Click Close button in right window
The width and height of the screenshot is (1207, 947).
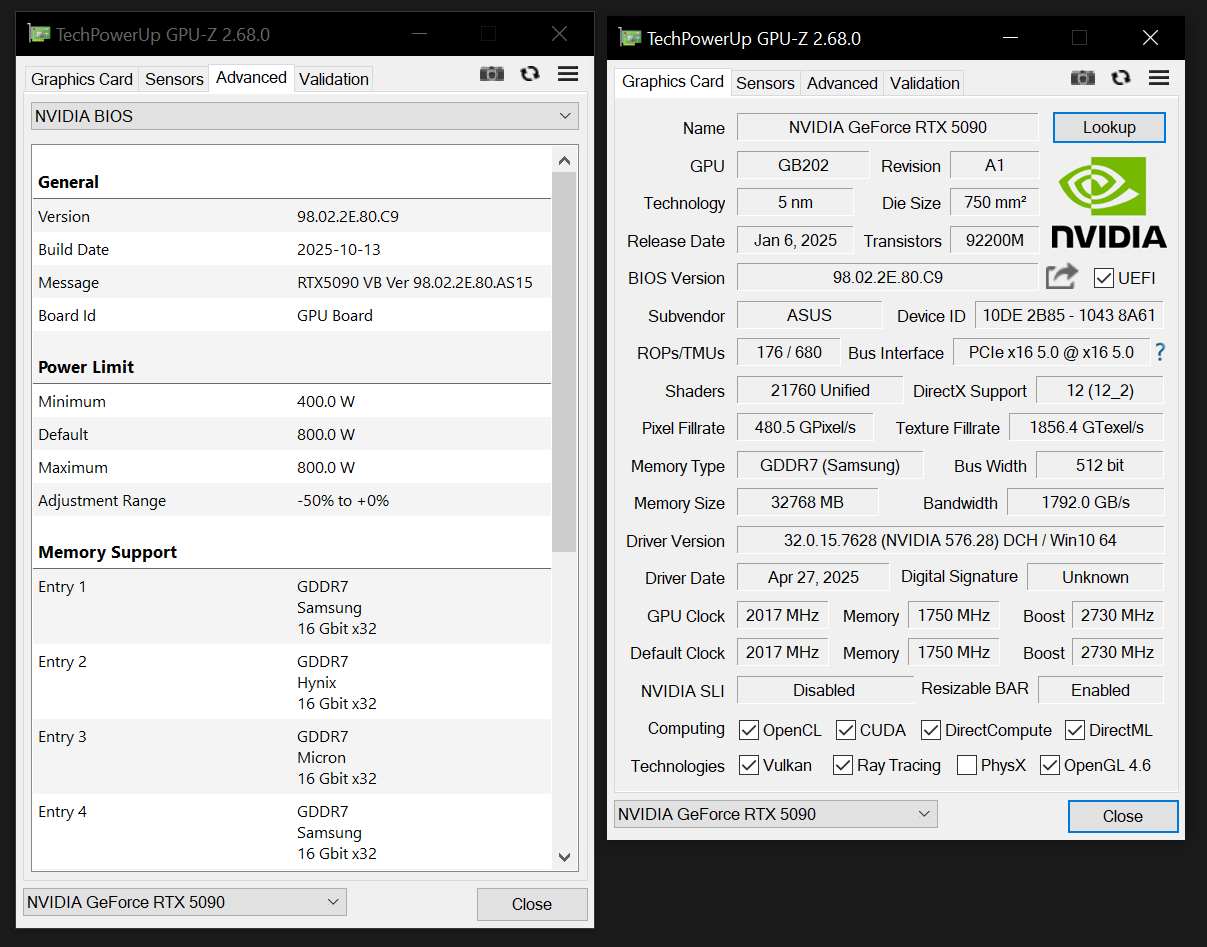click(x=1123, y=816)
